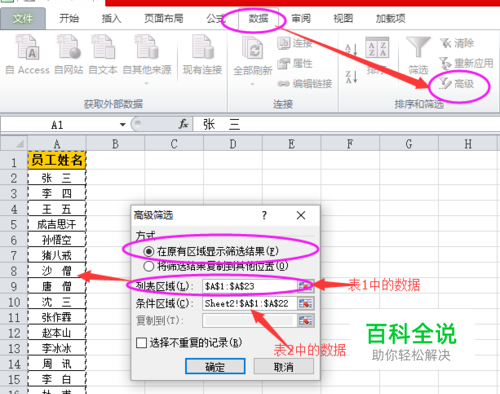Switch to the 开始 tab
This screenshot has width=500, height=394.
coord(69,19)
